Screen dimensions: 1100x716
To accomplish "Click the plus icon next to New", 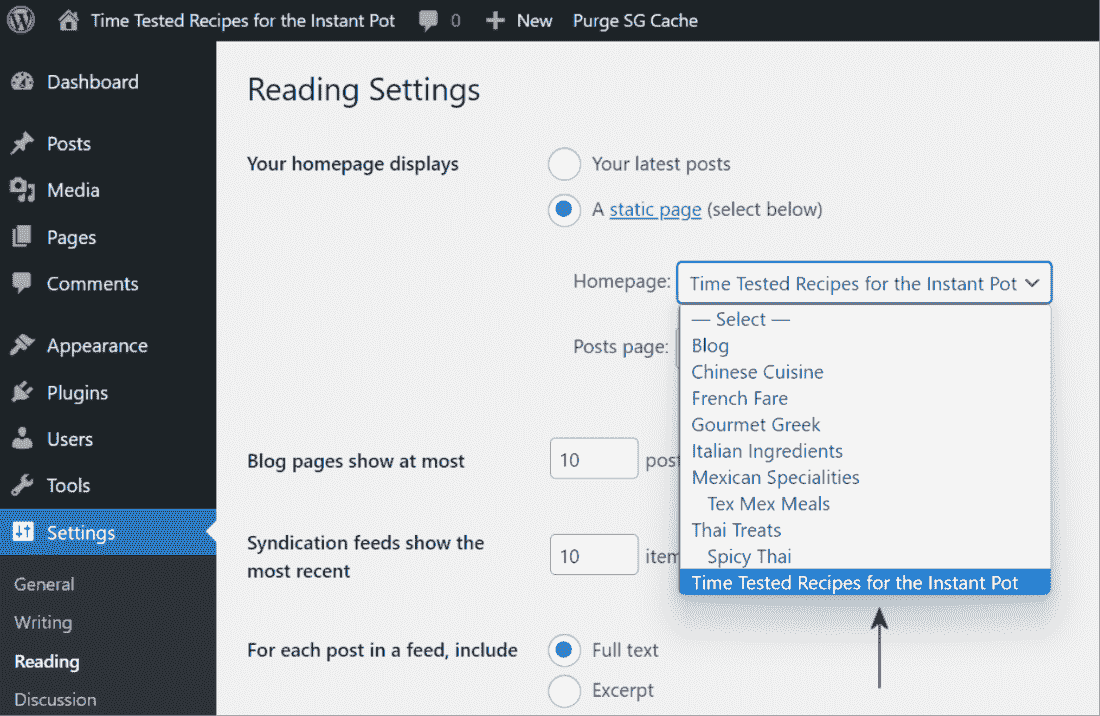I will (495, 21).
